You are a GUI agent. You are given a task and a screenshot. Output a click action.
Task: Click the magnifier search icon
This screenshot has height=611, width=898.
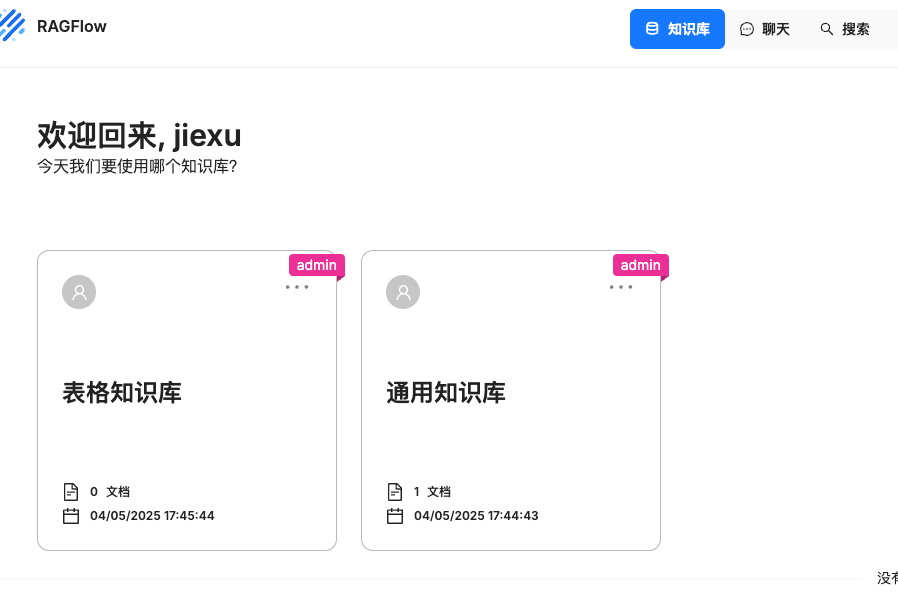[827, 29]
